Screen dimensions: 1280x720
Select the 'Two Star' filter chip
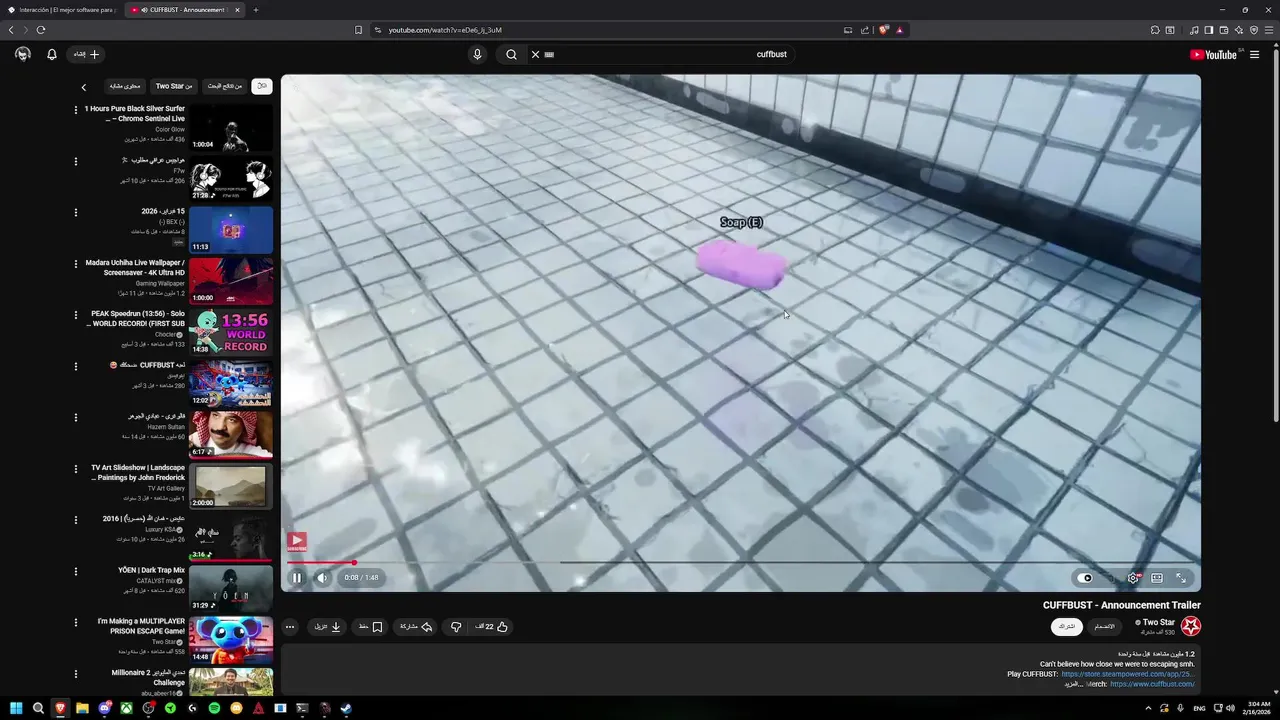[x=174, y=87]
